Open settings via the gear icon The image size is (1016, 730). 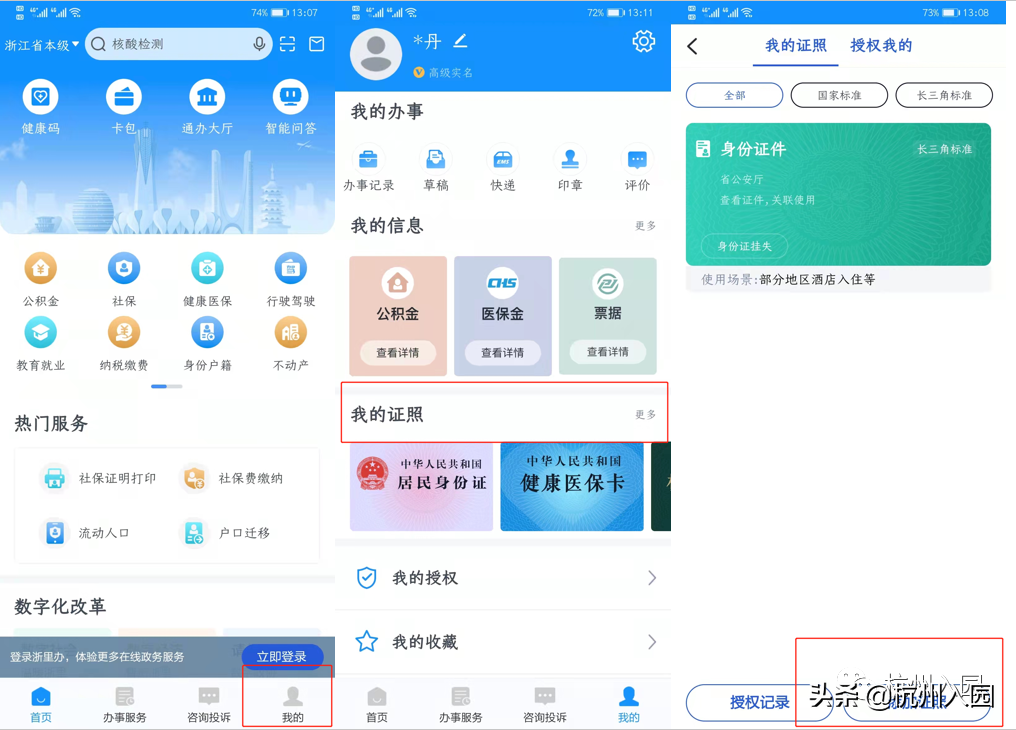pyautogui.click(x=643, y=41)
